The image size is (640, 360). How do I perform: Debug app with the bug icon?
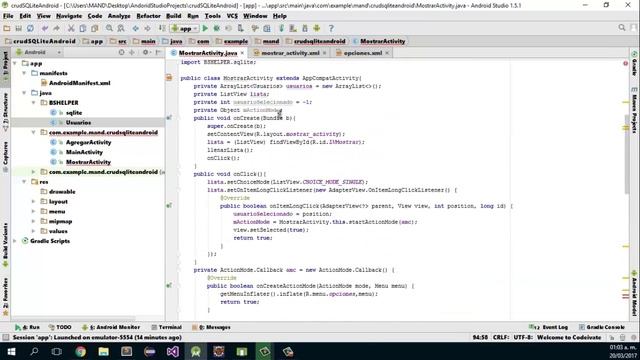coord(217,29)
